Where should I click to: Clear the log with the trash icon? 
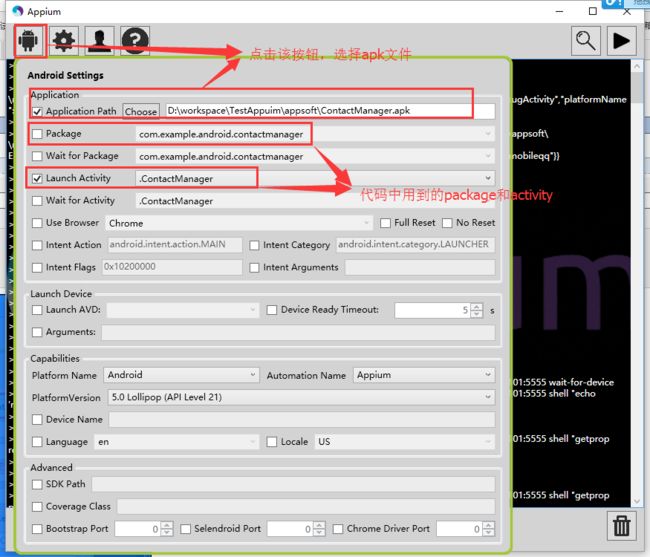[621, 526]
